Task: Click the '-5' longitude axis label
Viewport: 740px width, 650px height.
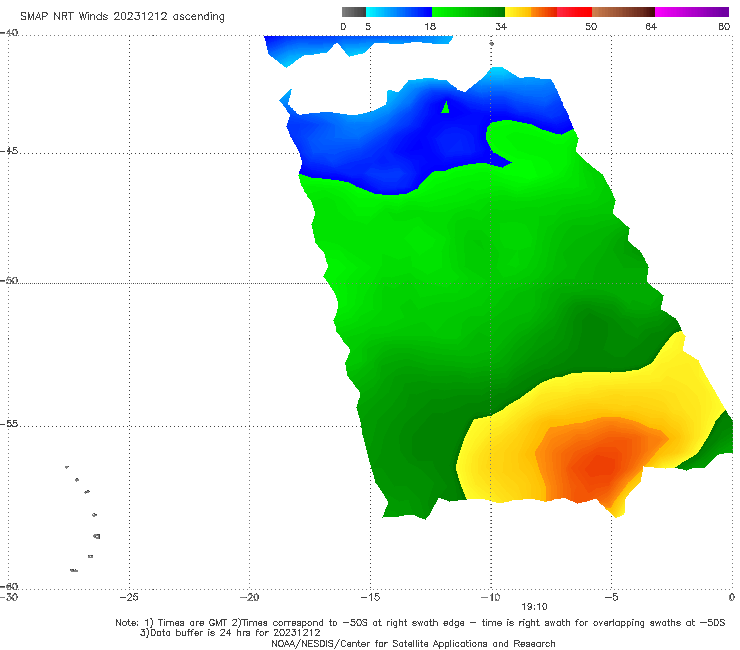Action: [611, 597]
